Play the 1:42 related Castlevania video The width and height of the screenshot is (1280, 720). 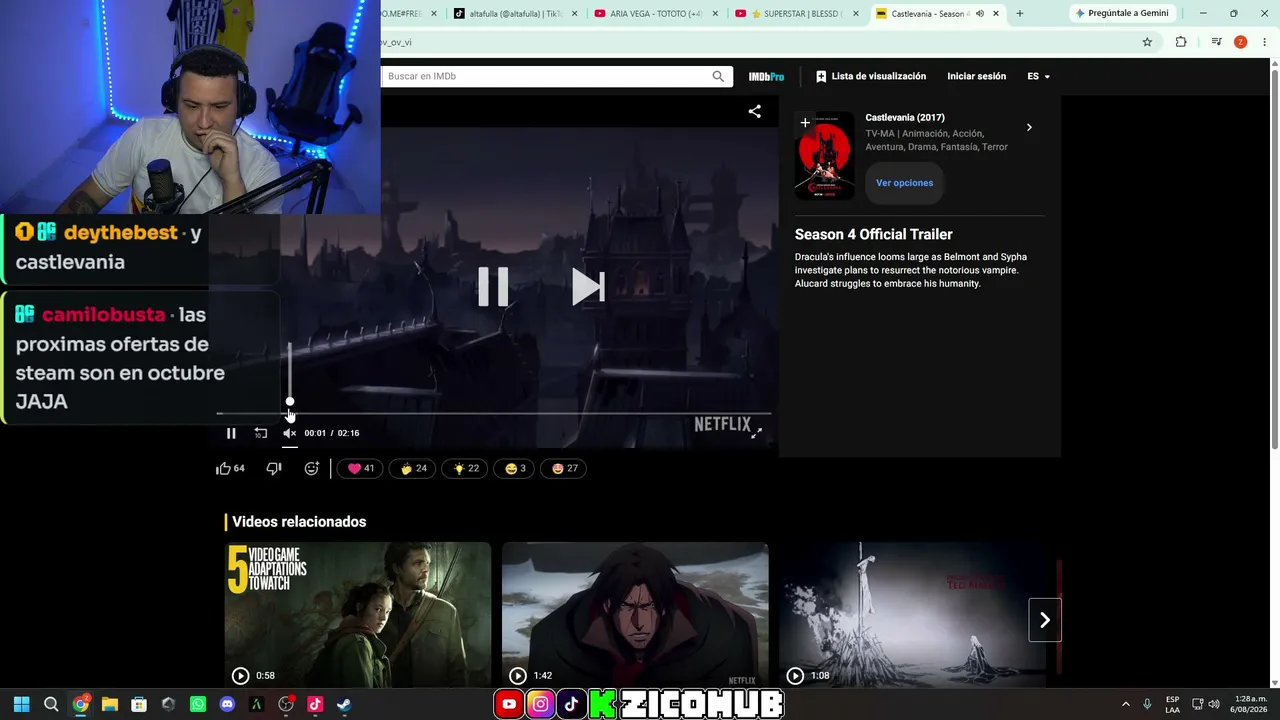(x=635, y=615)
